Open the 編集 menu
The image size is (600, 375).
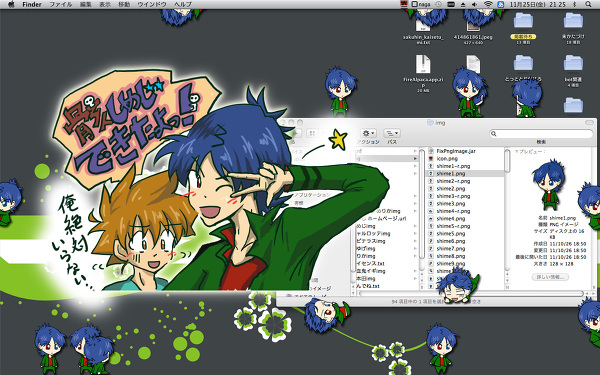(x=85, y=4)
